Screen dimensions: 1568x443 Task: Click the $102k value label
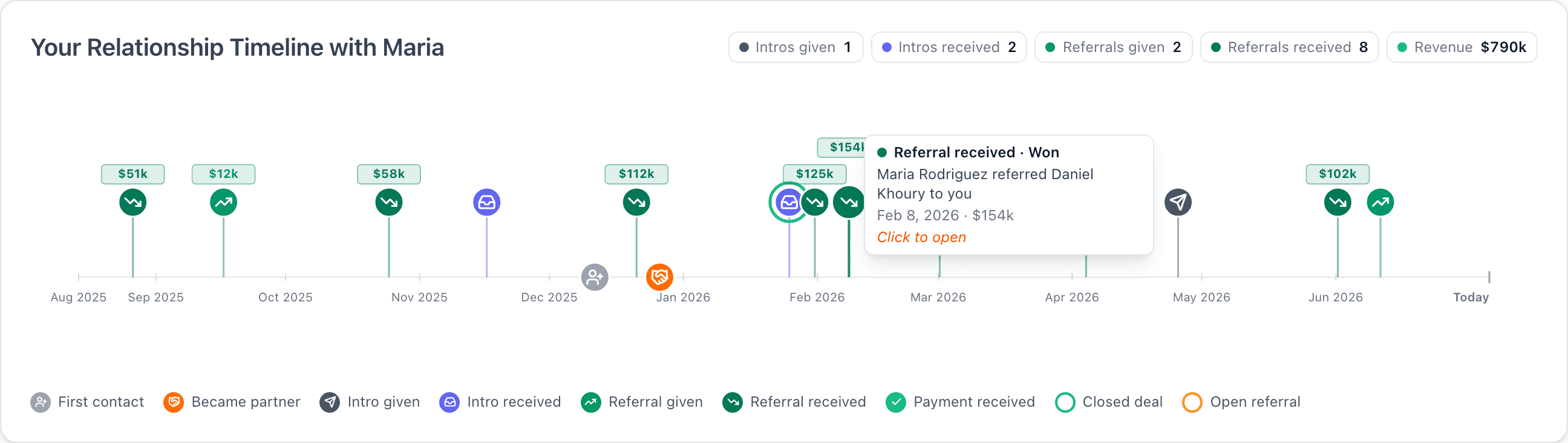(1338, 174)
